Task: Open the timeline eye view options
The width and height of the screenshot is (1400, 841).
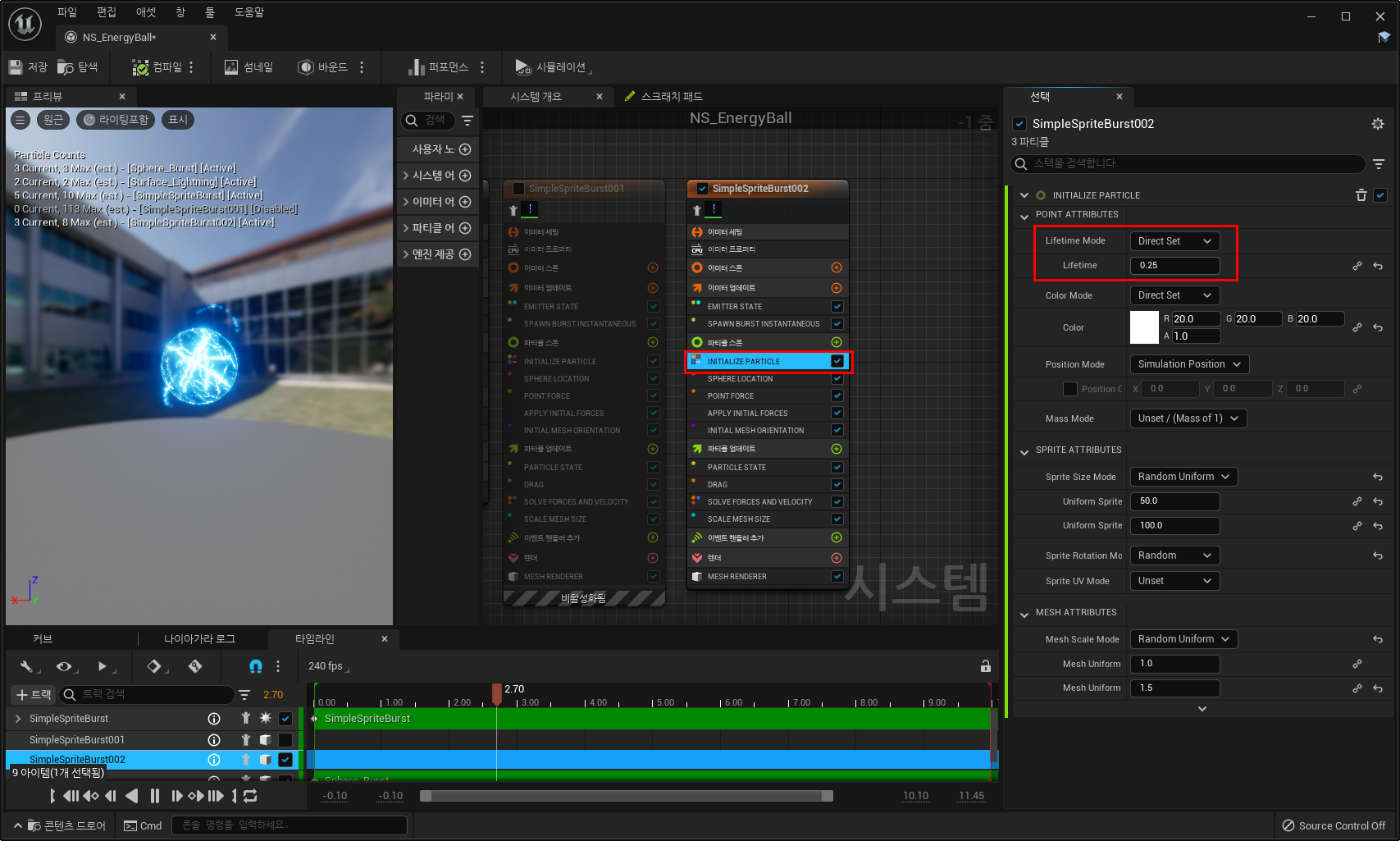Action: click(65, 666)
